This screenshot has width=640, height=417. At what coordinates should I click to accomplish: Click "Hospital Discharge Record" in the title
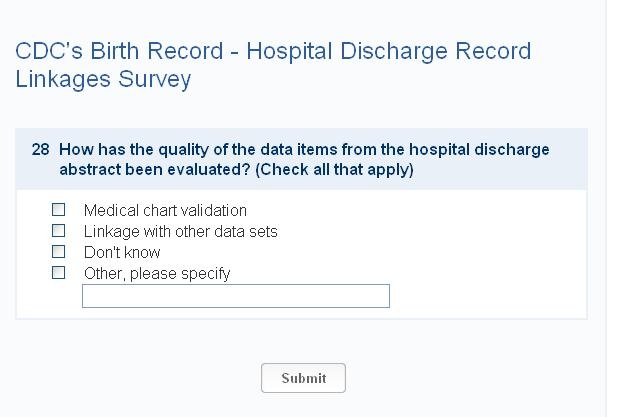pyautogui.click(x=389, y=51)
